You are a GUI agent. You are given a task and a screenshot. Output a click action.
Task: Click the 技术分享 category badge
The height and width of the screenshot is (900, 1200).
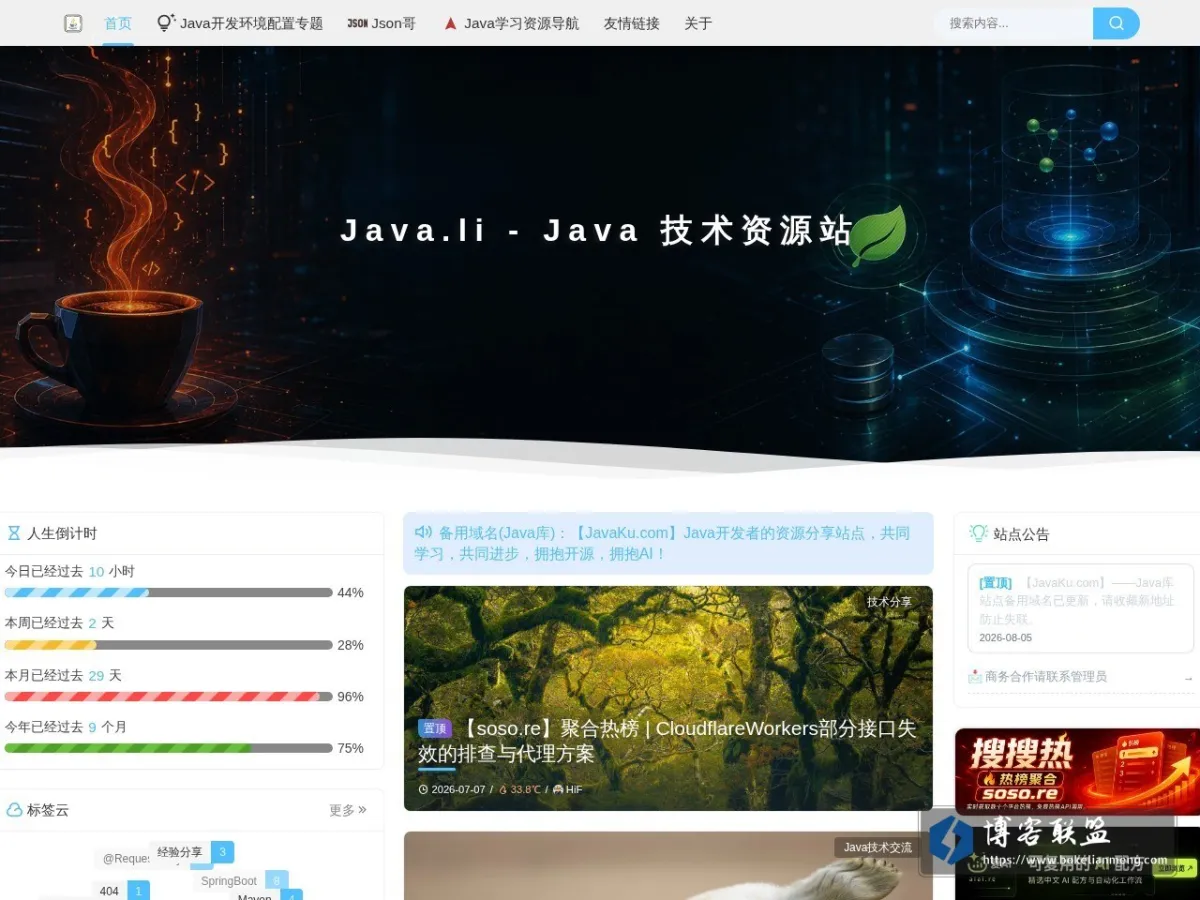point(889,602)
